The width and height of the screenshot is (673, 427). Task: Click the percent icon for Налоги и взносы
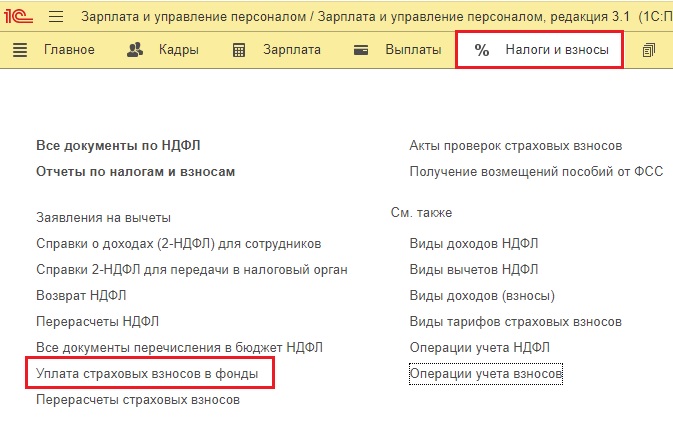pos(482,50)
